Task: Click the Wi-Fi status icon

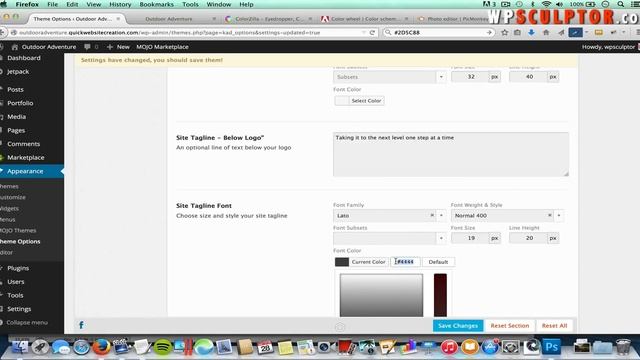Action: pyautogui.click(x=546, y=4)
